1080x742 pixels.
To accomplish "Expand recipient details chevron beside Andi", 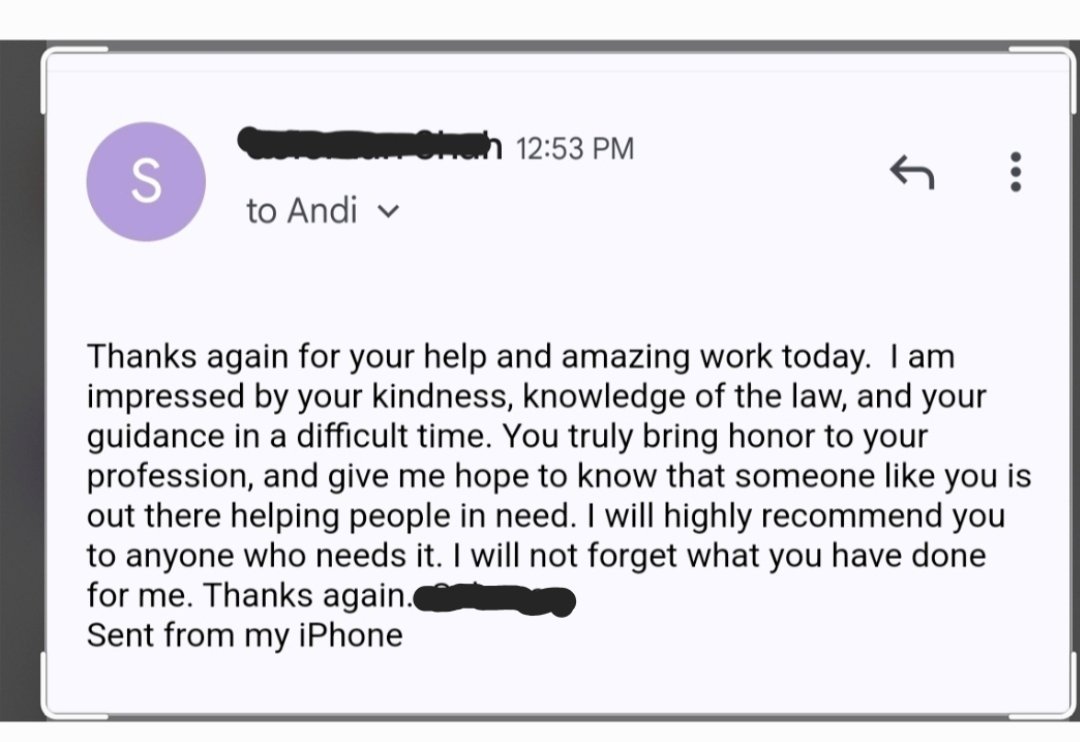I will [389, 211].
